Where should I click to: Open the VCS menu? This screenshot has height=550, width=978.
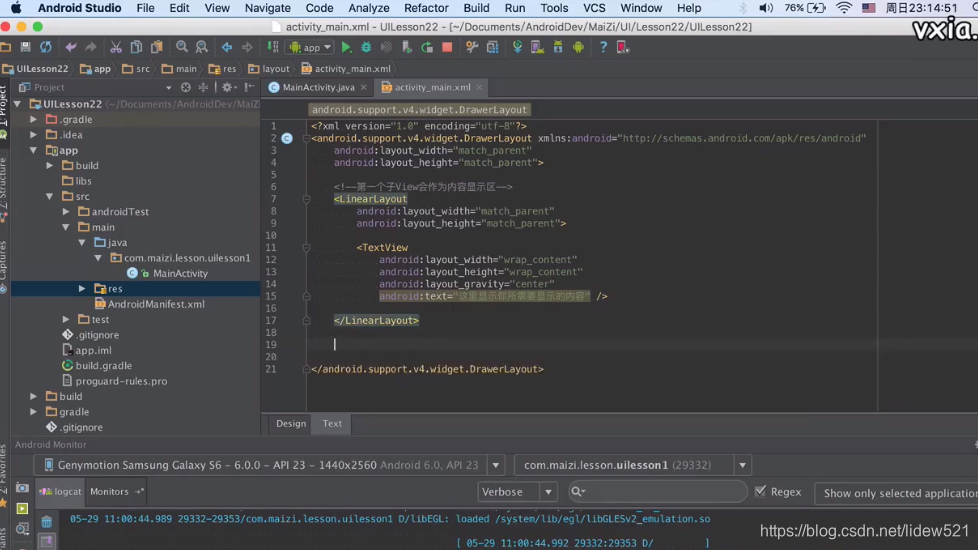point(594,8)
